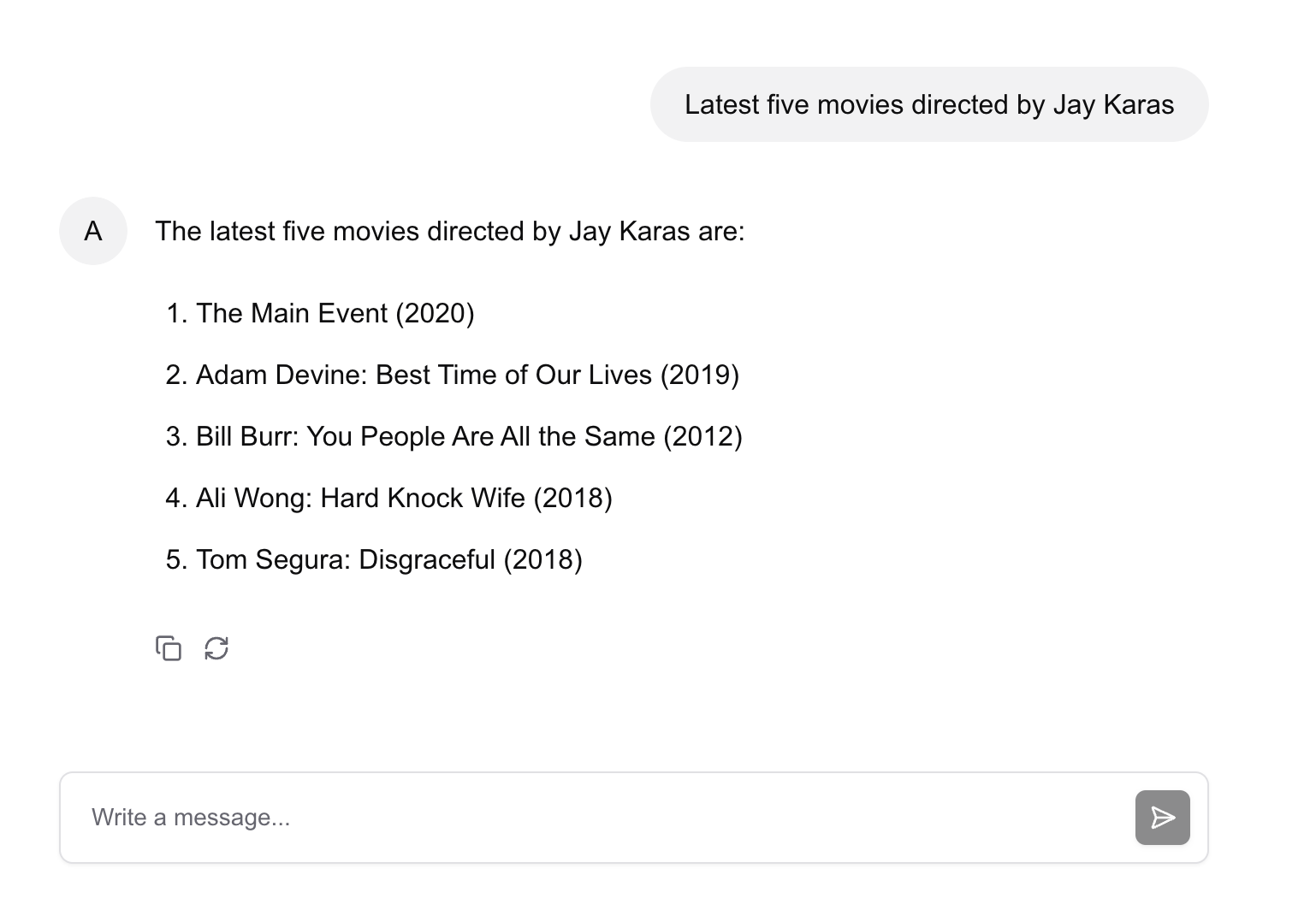This screenshot has height=898, width=1316.
Task: Click Tom Segura: Disgraceful list item
Action: [346, 559]
